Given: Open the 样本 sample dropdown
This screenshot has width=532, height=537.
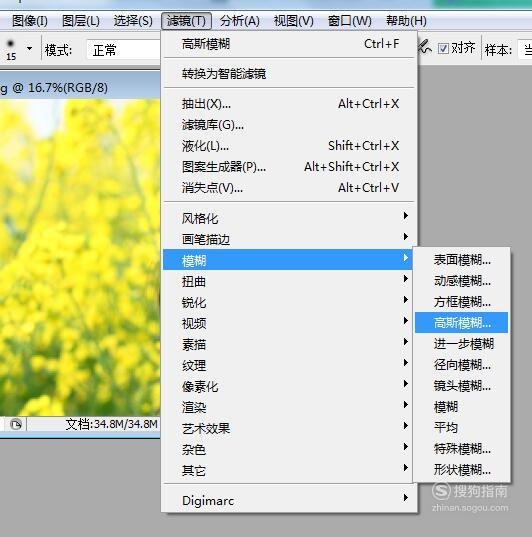Looking at the screenshot, I should coord(525,50).
